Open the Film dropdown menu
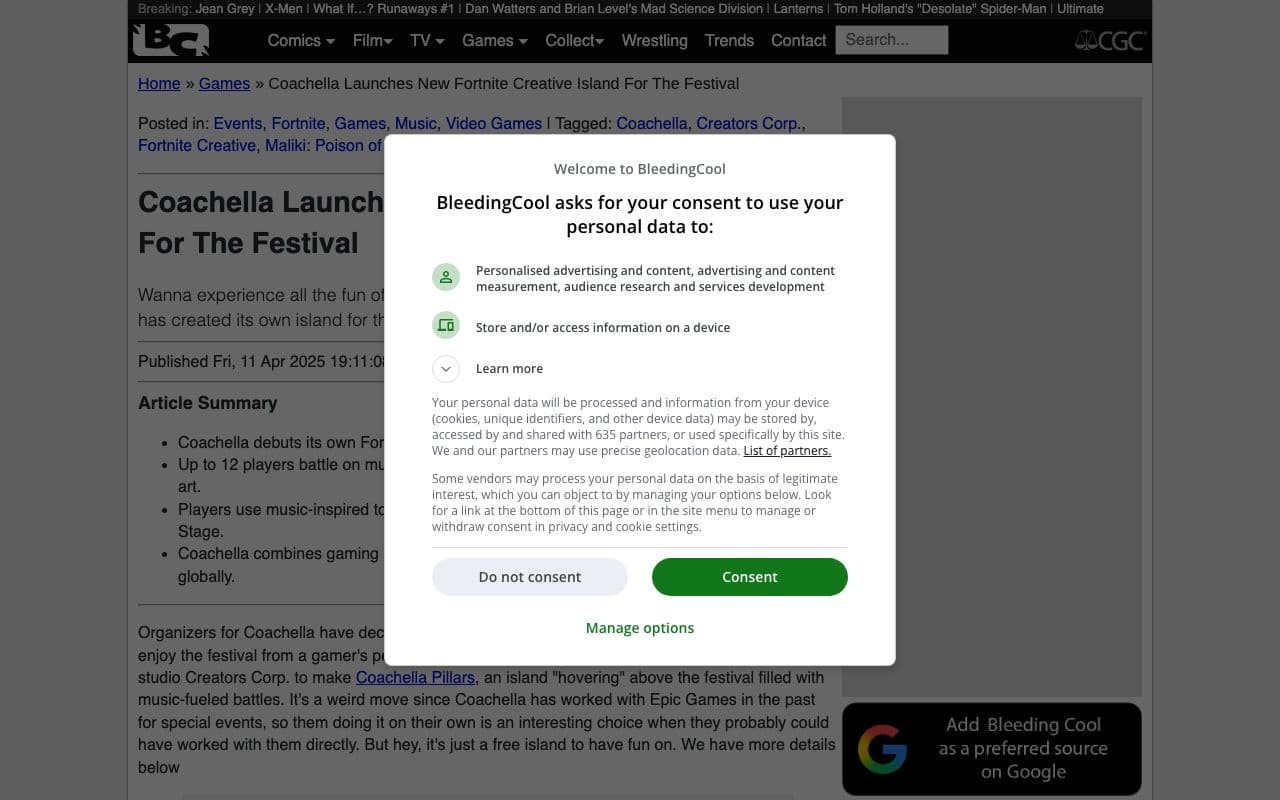Image resolution: width=1280 pixels, height=800 pixels. pos(373,40)
